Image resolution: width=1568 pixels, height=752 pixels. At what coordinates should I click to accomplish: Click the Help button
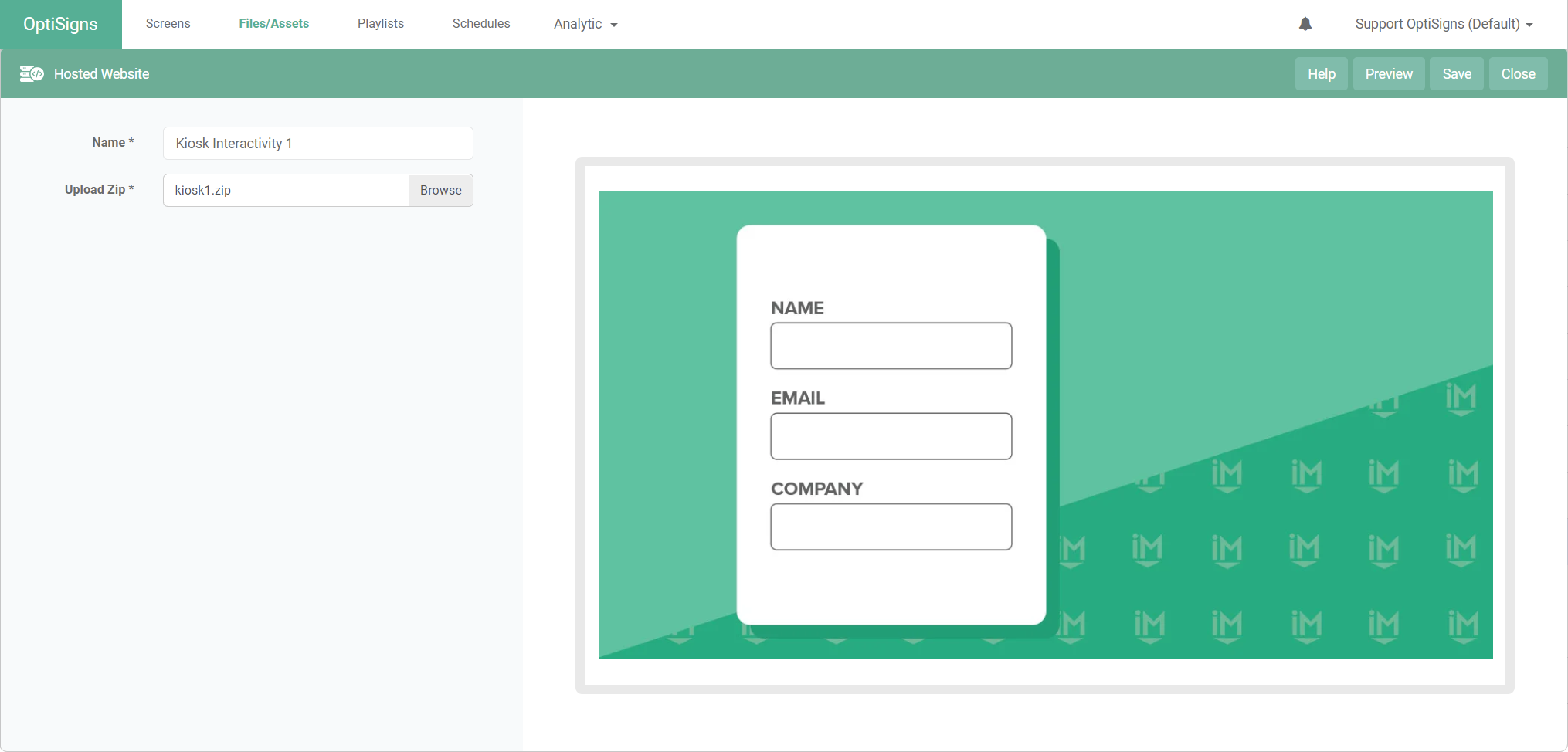[x=1321, y=74]
